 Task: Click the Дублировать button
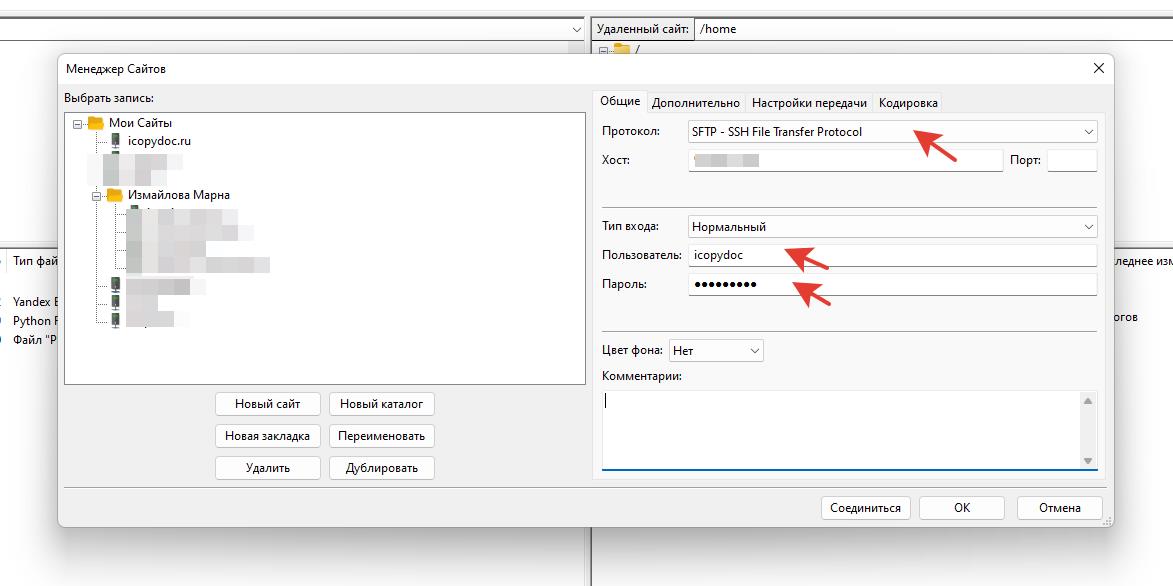click(x=381, y=468)
